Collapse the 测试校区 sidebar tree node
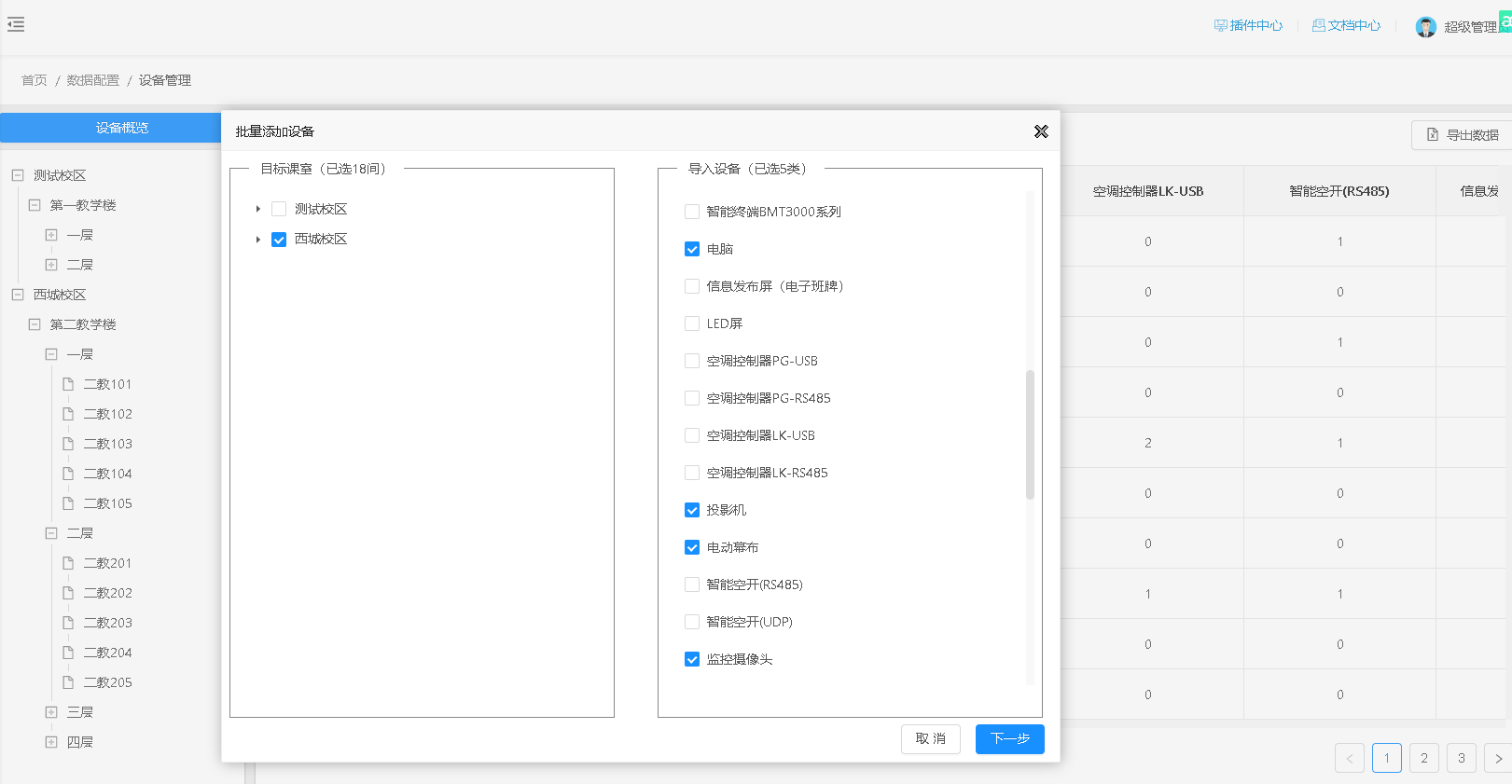Viewport: 1512px width, 784px height. point(18,175)
